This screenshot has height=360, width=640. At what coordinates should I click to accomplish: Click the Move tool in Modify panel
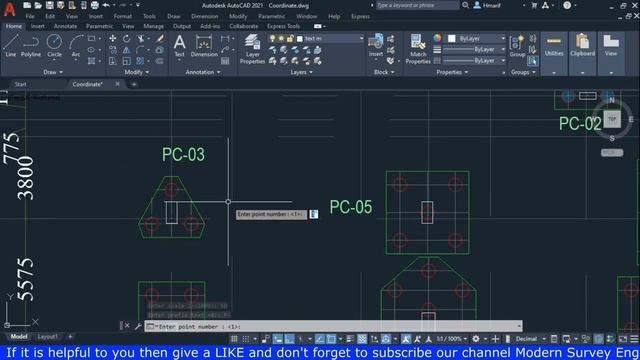tap(113, 38)
